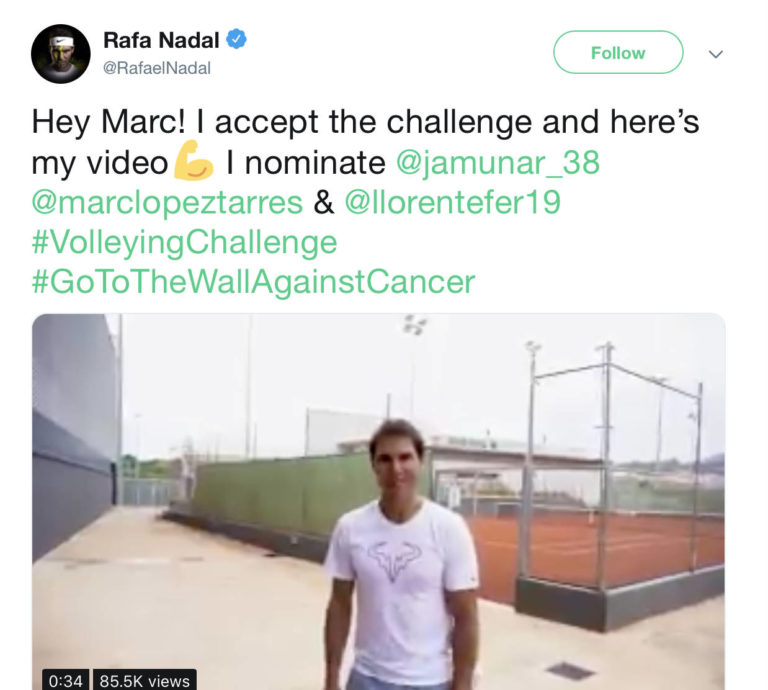Click the 0:34 video duration badge

pos(64,680)
